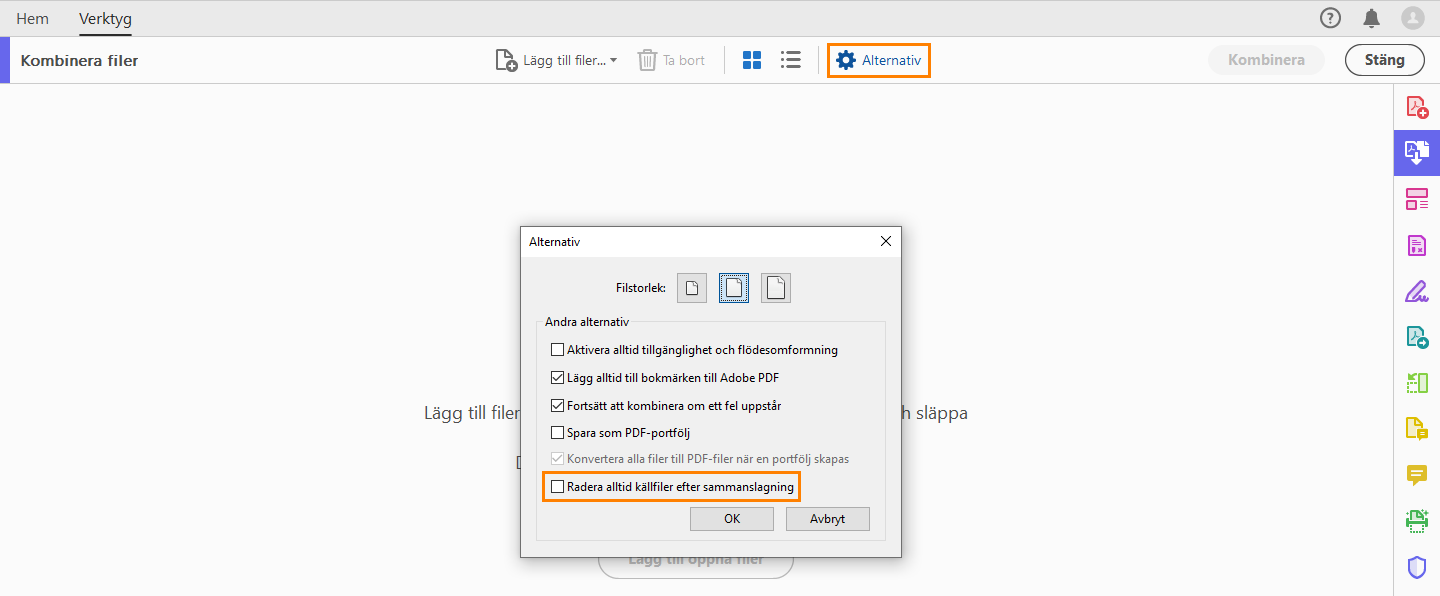Viewport: 1440px width, 596px height.
Task: Open the notifications bell
Action: tap(1371, 18)
